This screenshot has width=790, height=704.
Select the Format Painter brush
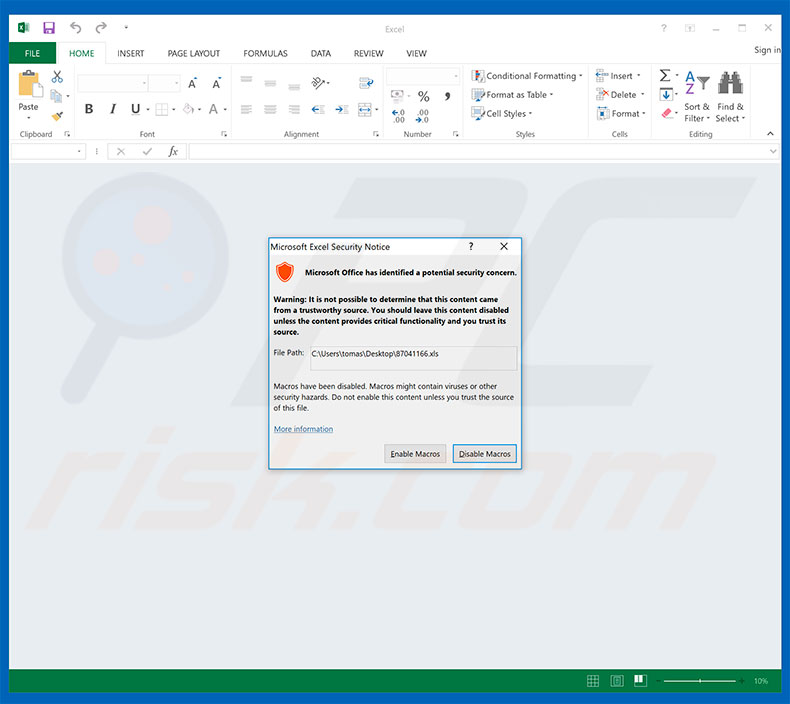(x=57, y=116)
